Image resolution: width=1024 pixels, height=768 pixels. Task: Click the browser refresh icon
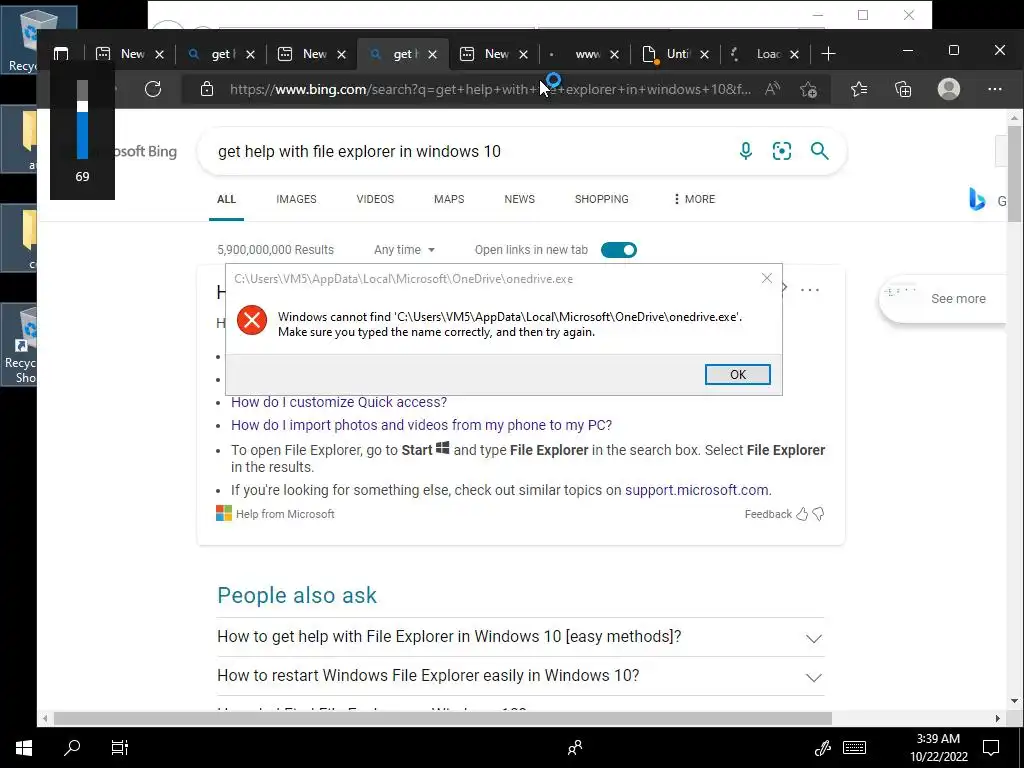click(x=153, y=89)
